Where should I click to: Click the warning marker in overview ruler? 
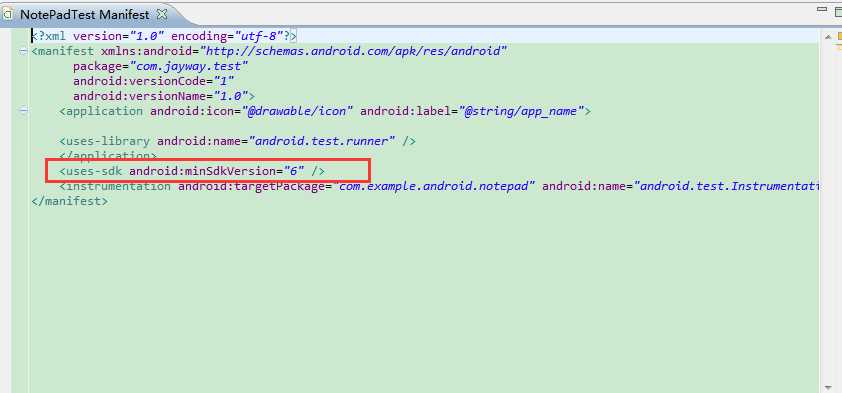point(839,37)
